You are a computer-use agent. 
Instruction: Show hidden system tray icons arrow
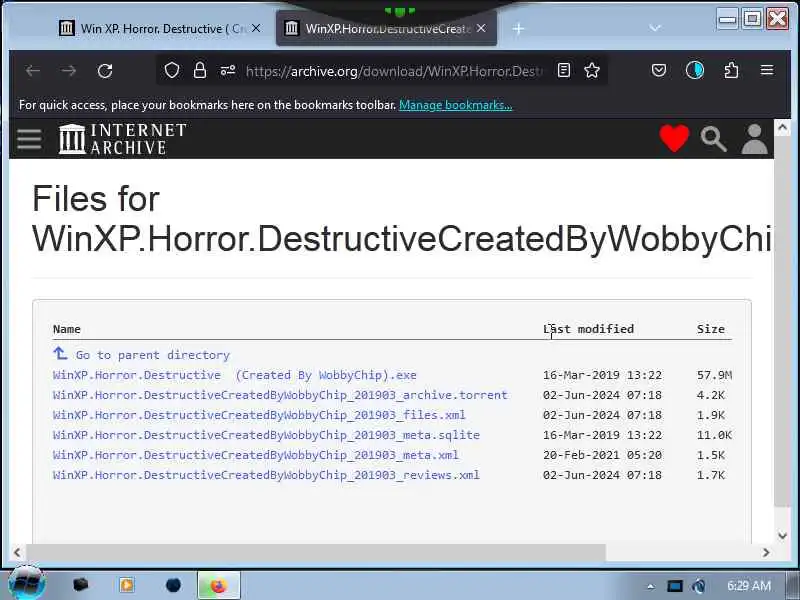pos(651,586)
